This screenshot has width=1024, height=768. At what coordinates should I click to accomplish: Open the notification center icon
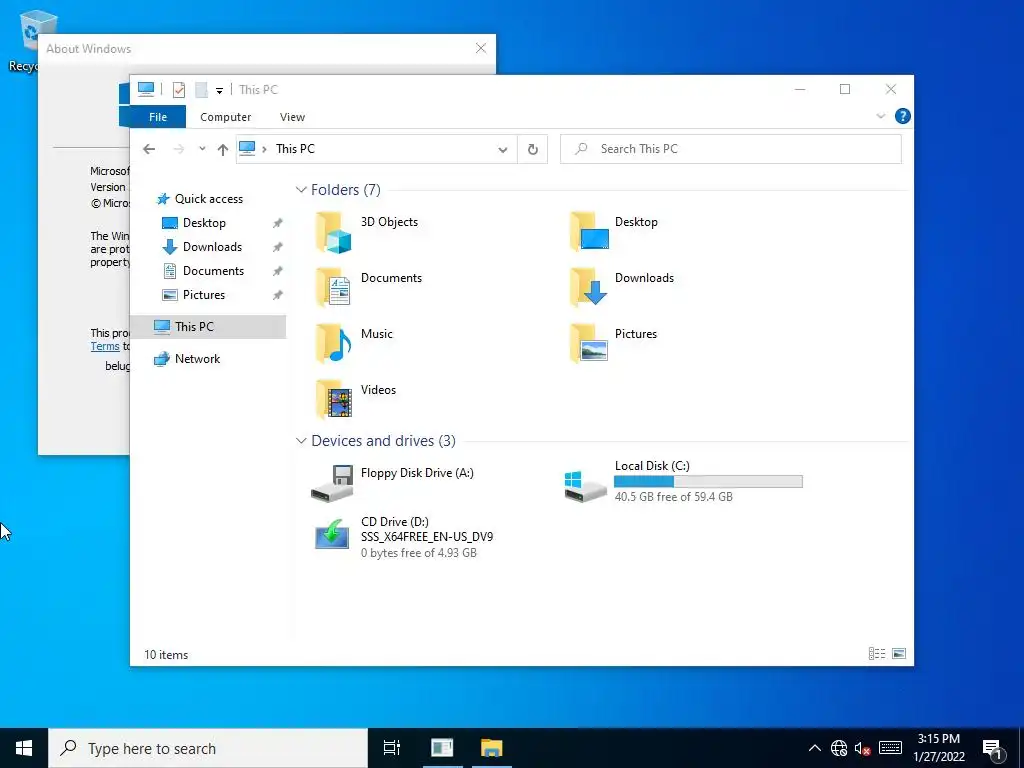click(x=993, y=749)
